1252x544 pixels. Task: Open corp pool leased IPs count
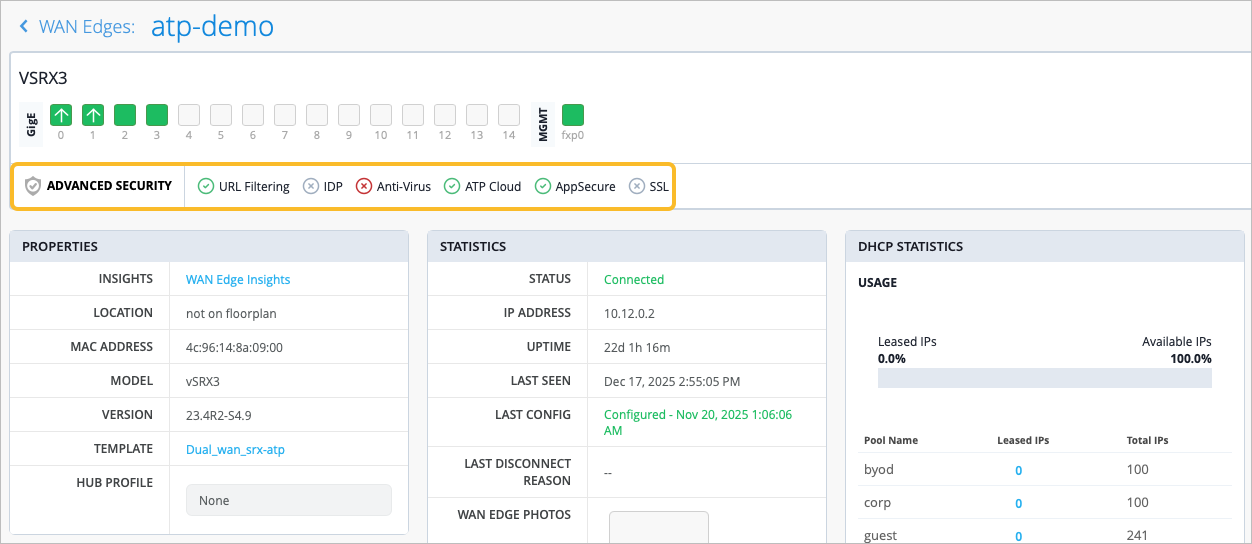point(1019,503)
